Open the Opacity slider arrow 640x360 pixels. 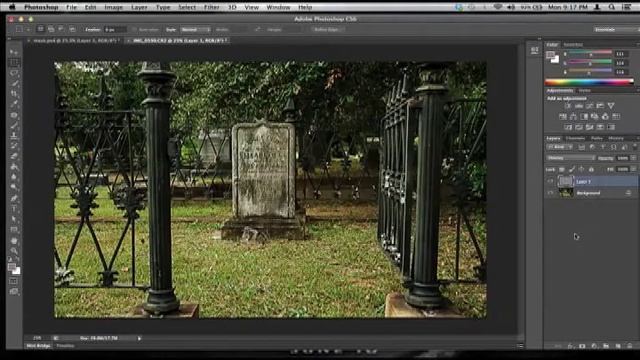coord(633,158)
